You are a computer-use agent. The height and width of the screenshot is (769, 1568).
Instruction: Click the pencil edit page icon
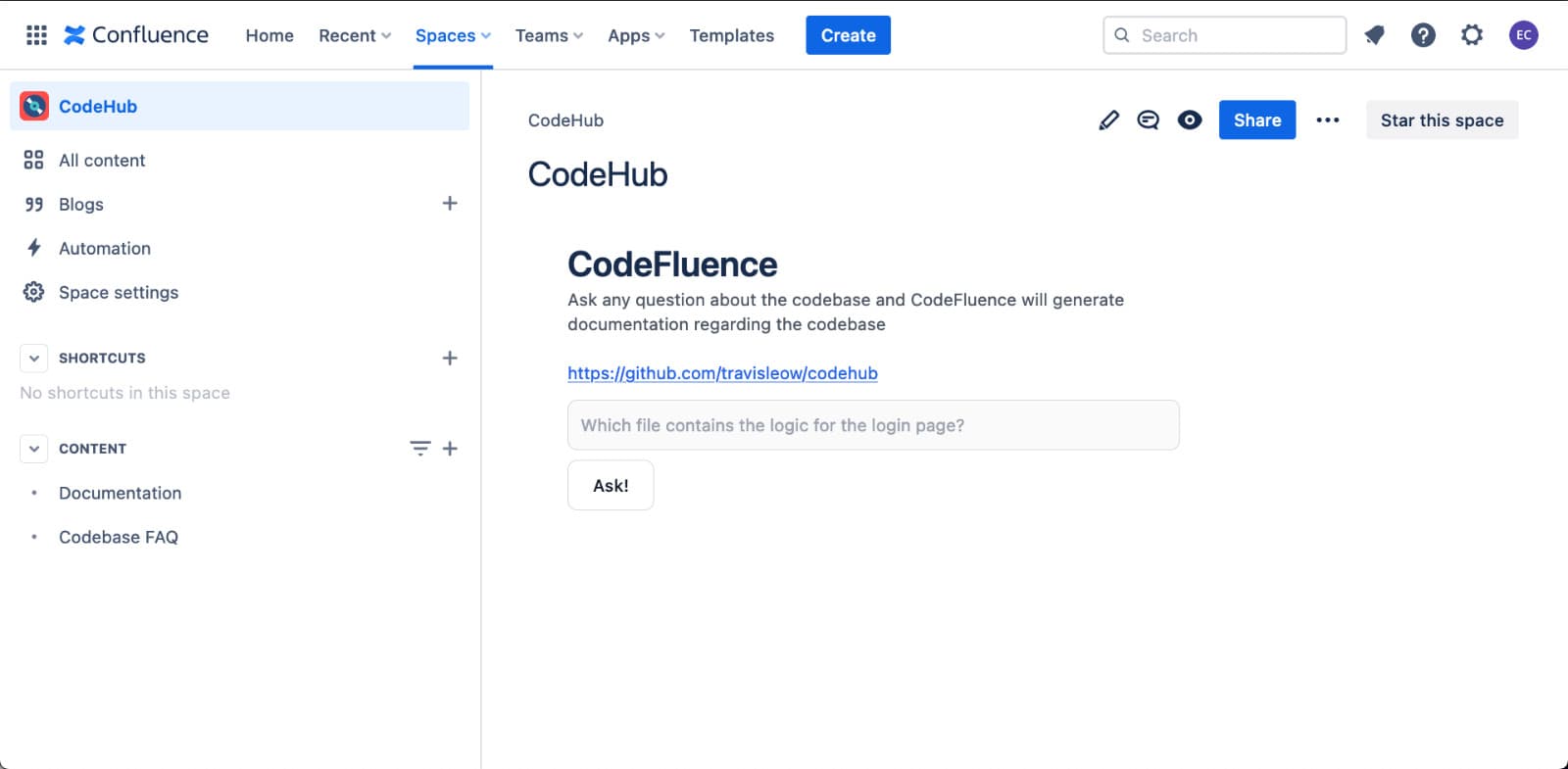[x=1108, y=120]
